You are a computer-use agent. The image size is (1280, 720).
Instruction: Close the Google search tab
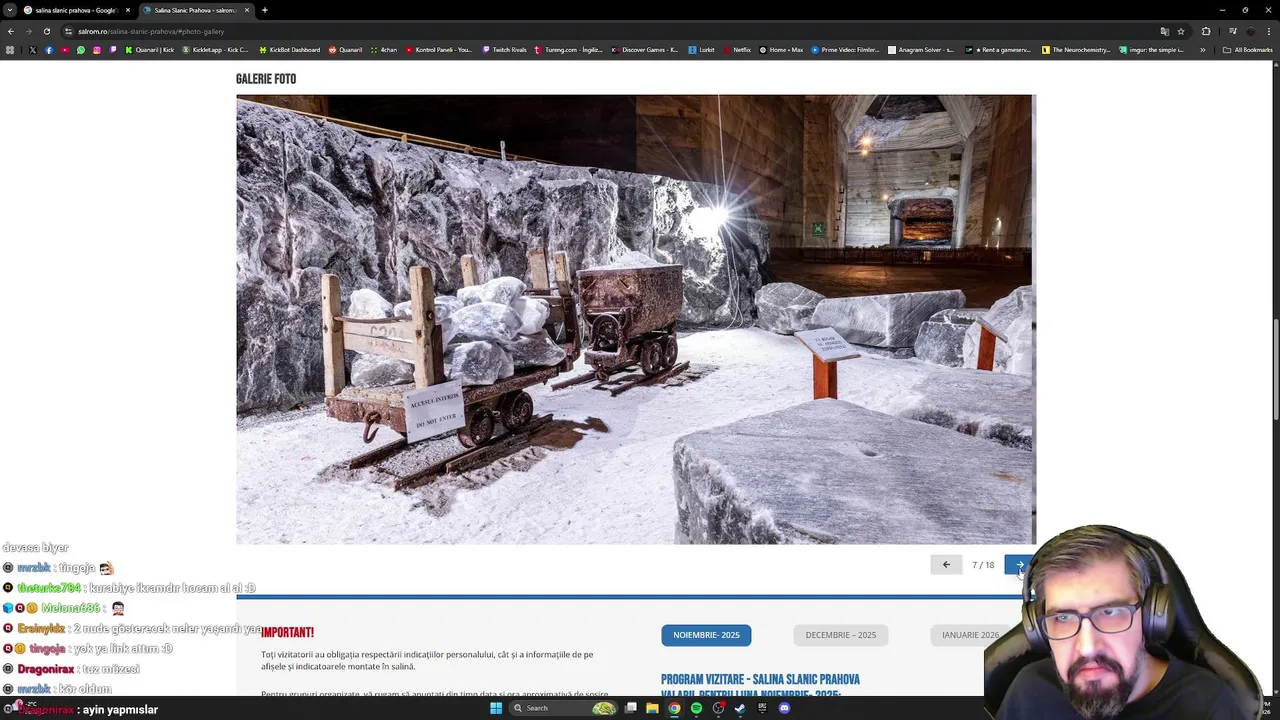pos(127,10)
